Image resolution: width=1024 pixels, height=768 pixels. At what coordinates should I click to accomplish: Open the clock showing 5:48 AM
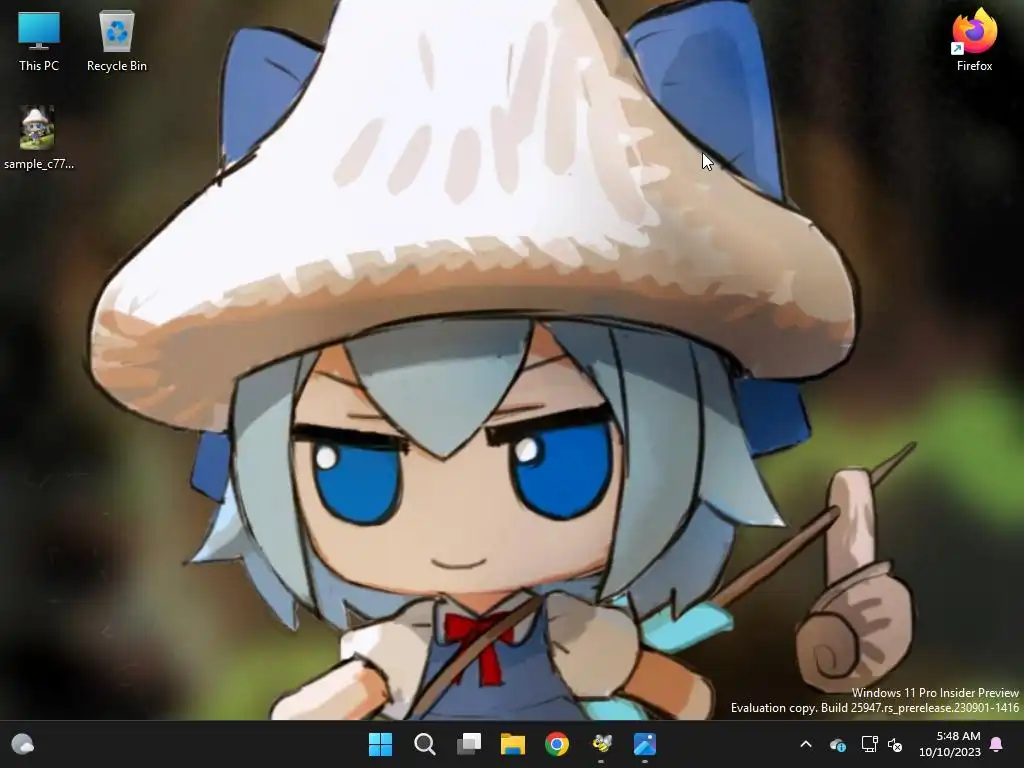tap(950, 744)
